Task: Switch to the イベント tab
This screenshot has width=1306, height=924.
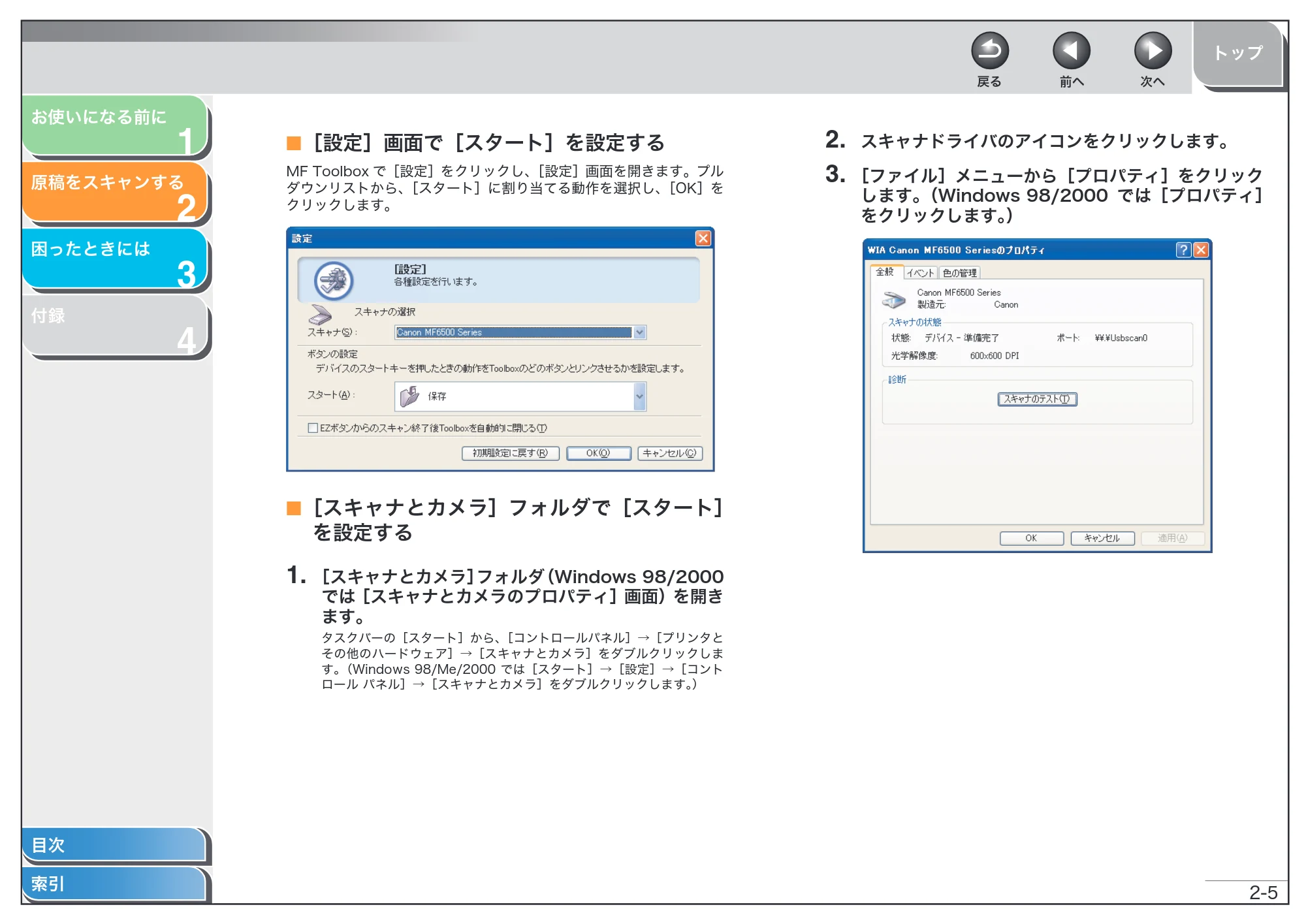Action: click(921, 273)
